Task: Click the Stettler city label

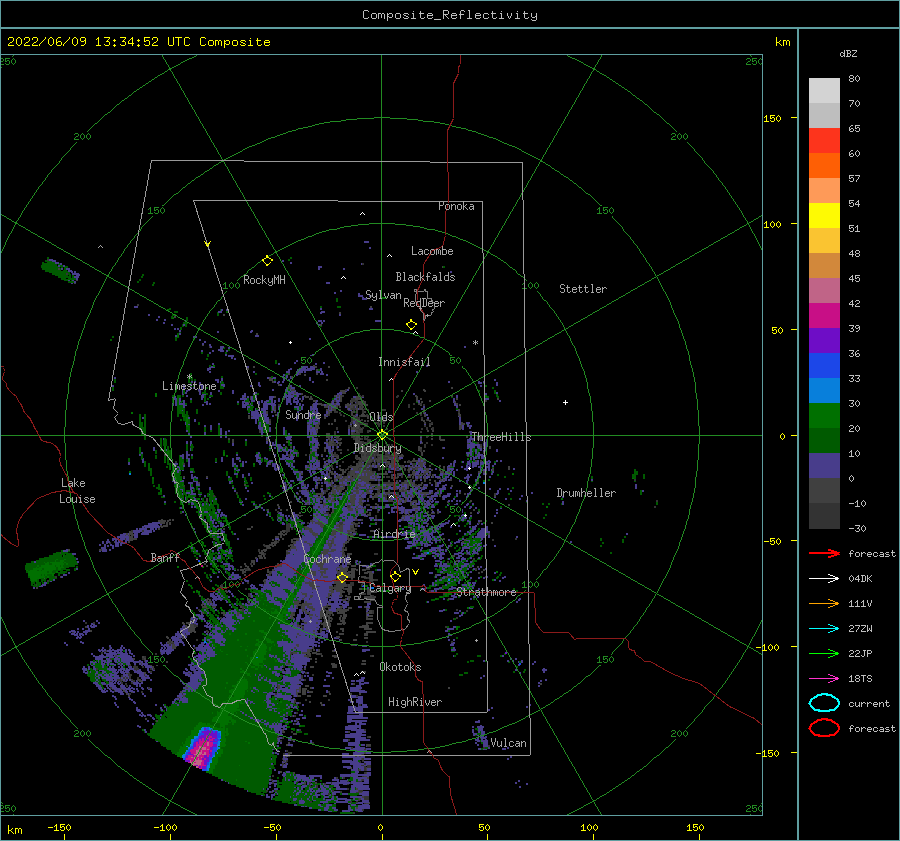Action: click(x=583, y=289)
